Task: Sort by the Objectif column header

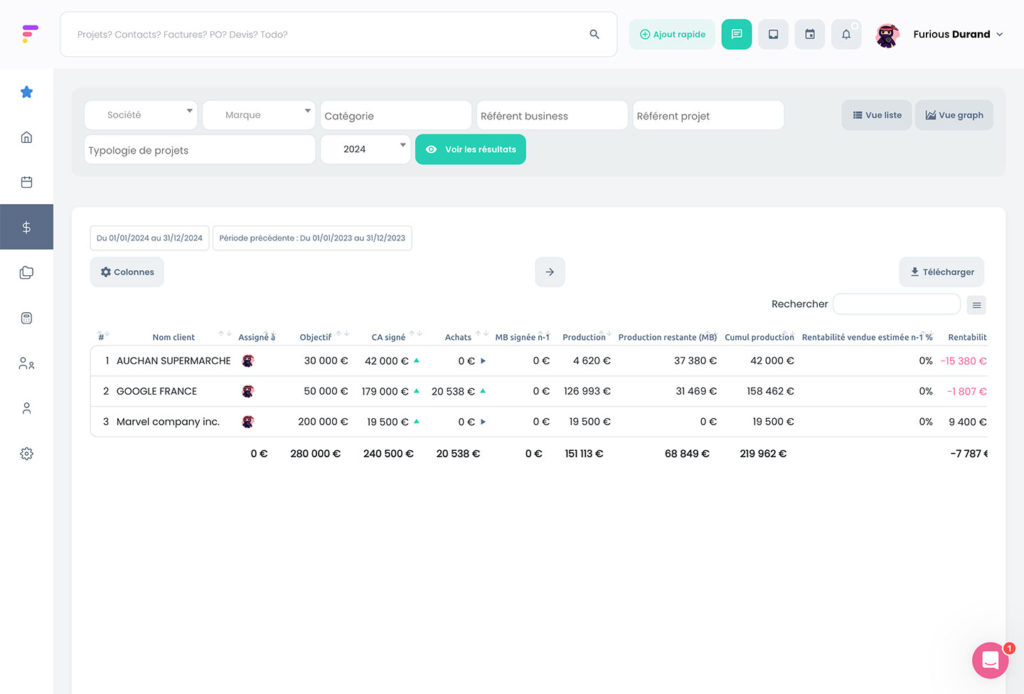Action: pos(315,337)
